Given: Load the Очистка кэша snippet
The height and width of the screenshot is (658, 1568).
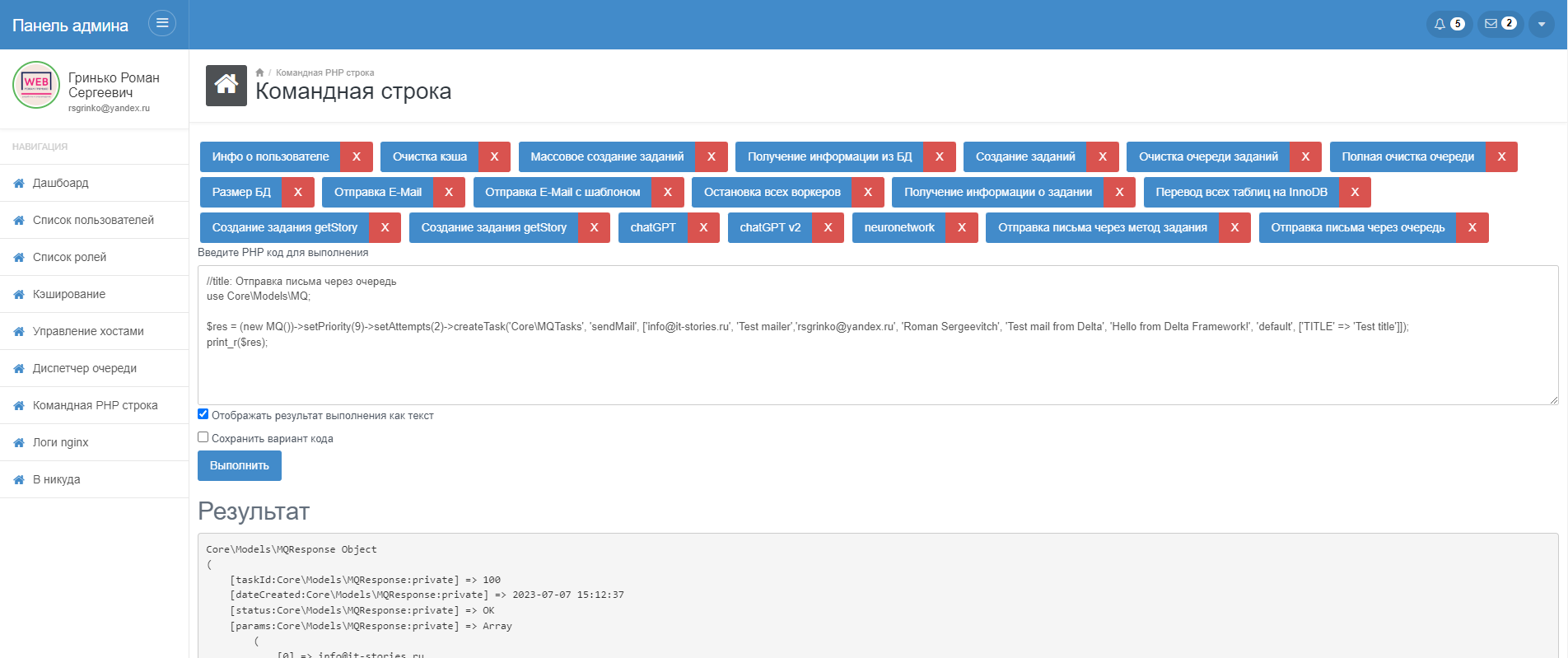Looking at the screenshot, I should [x=429, y=156].
